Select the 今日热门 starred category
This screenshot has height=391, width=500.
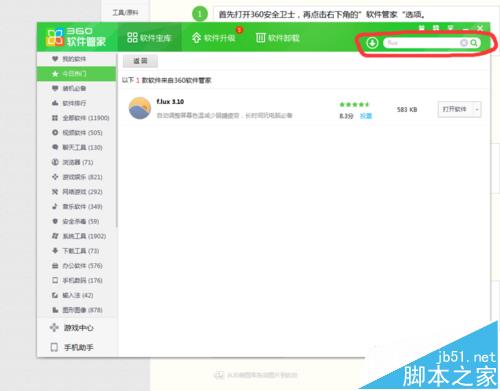(x=76, y=74)
